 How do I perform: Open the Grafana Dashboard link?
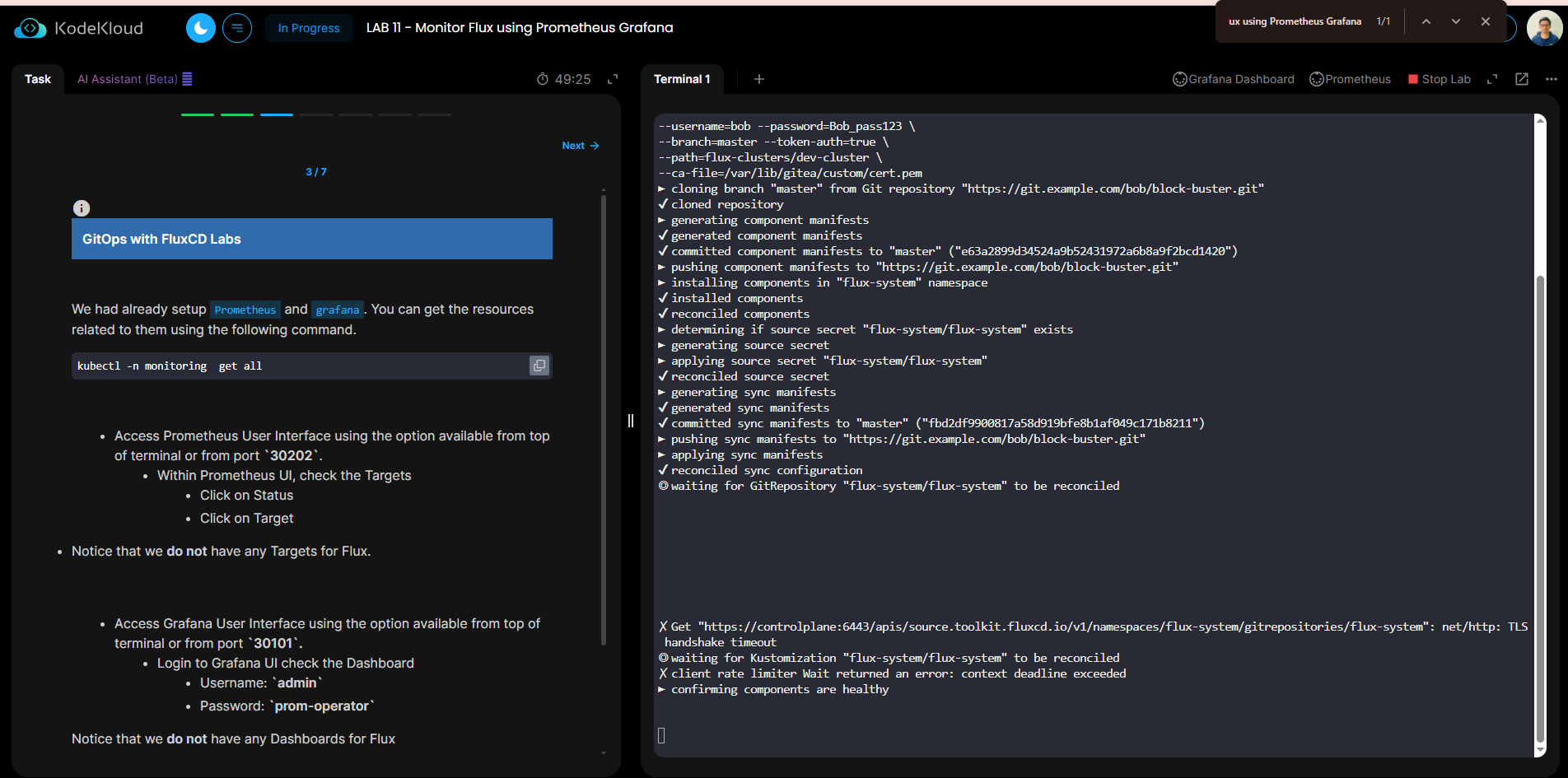(x=1233, y=79)
